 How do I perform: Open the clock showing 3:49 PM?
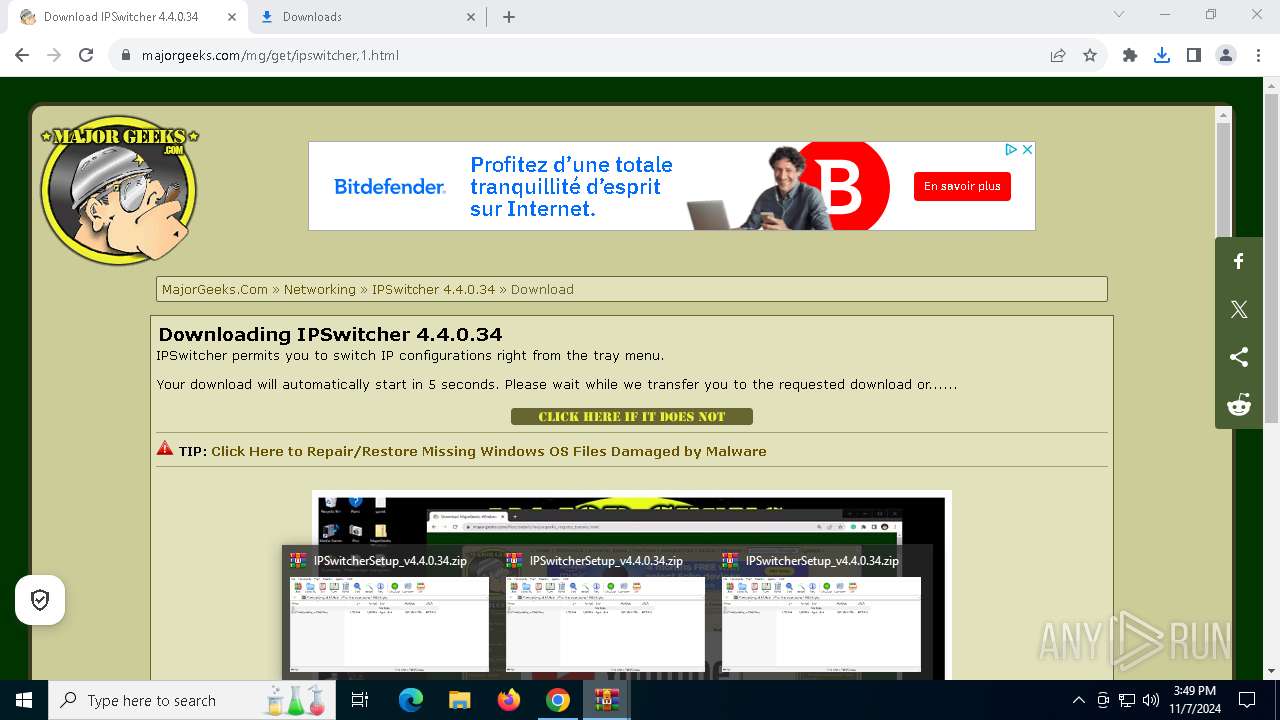point(1195,700)
